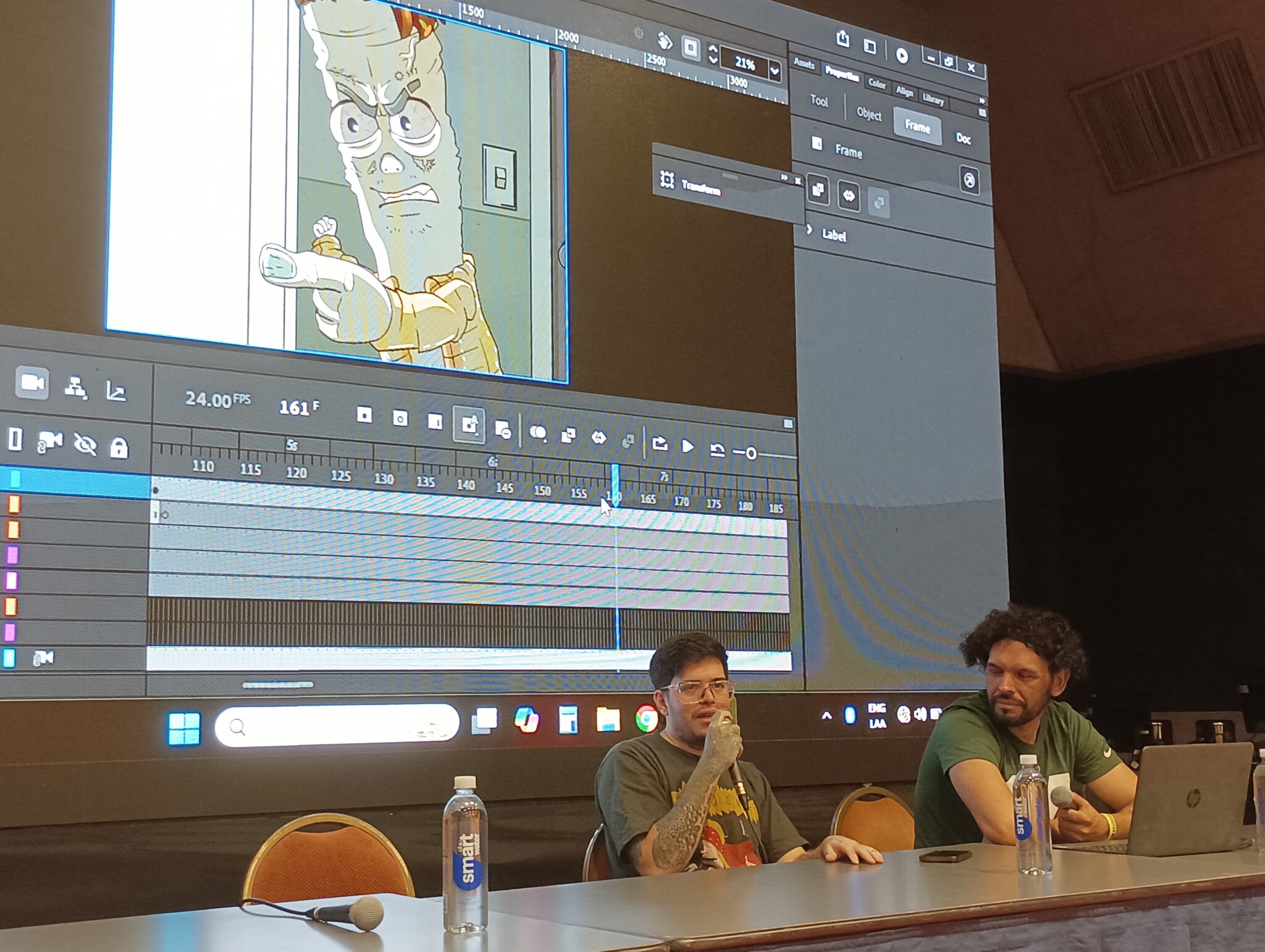
Task: Switch to the Color panel tab
Action: (876, 83)
